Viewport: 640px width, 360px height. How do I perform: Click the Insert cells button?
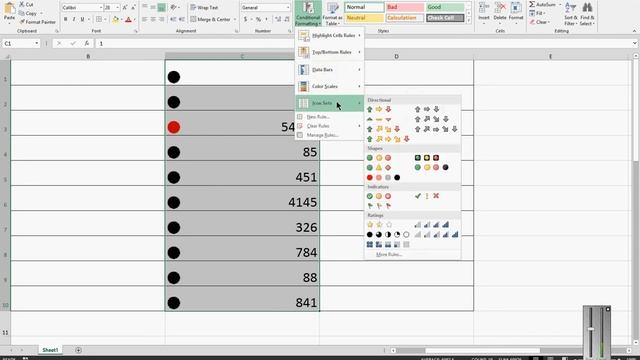(484, 13)
